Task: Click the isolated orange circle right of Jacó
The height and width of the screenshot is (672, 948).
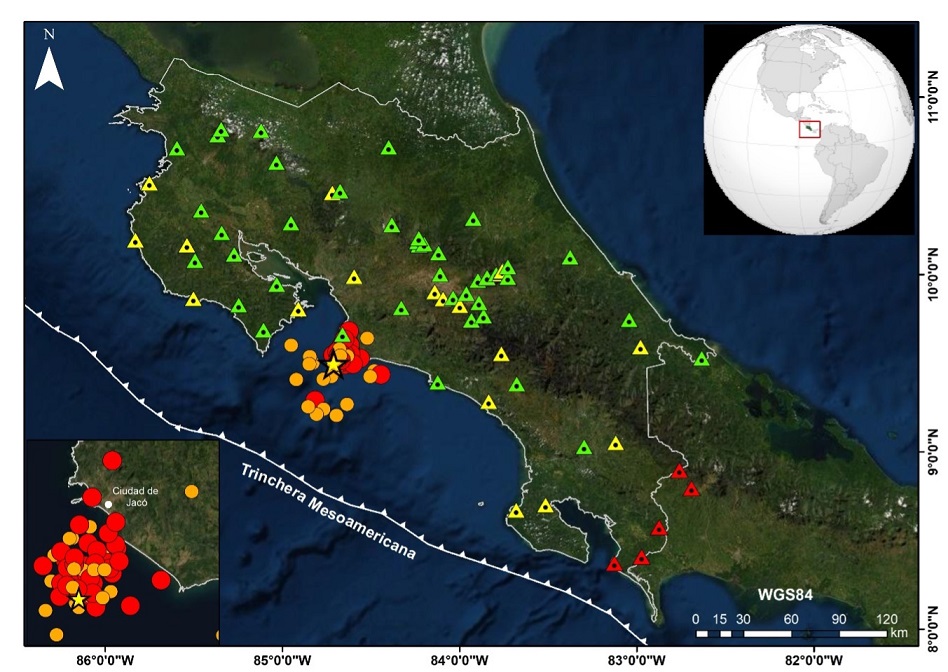Action: [192, 491]
